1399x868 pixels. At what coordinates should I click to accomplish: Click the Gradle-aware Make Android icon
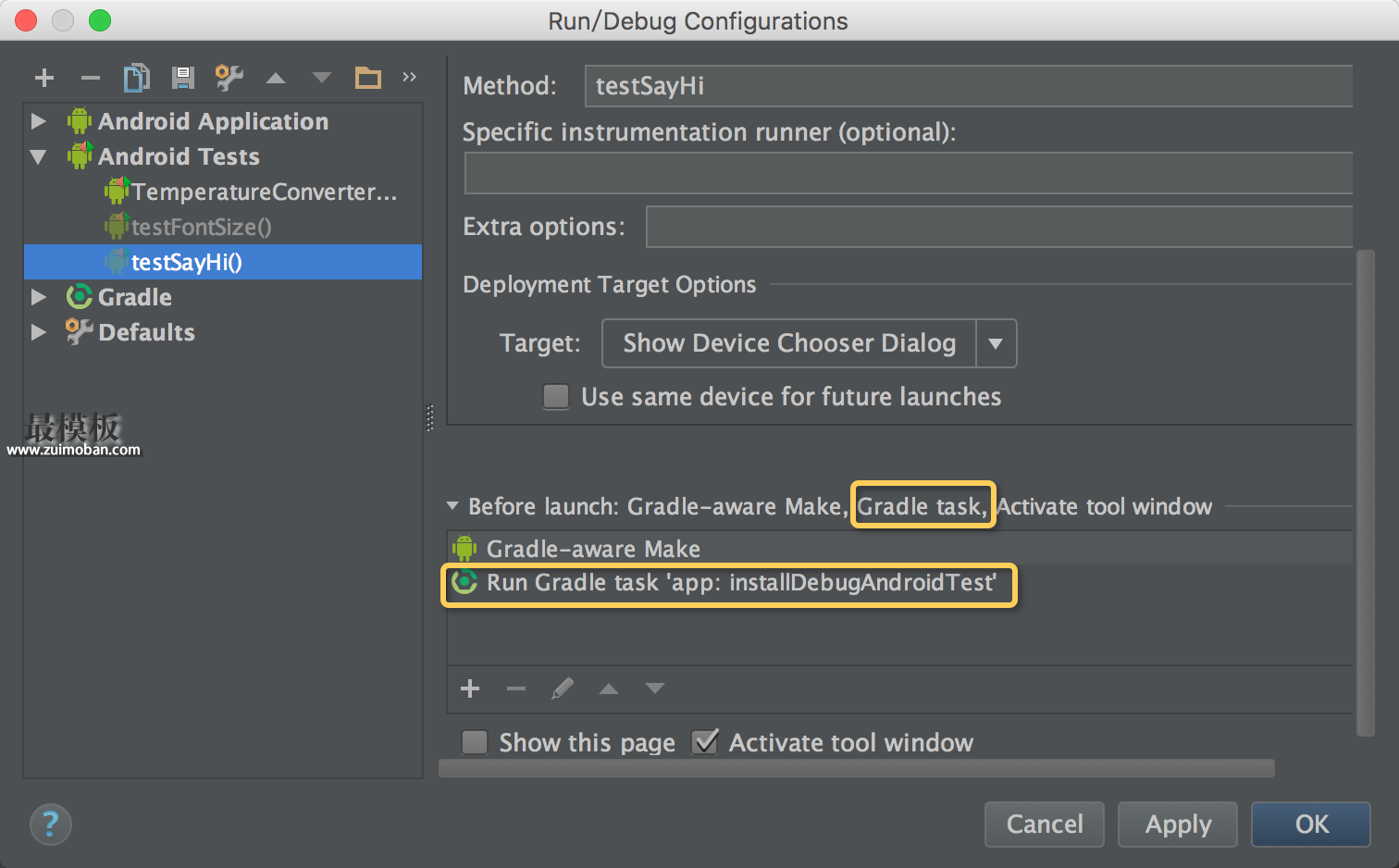pos(464,549)
